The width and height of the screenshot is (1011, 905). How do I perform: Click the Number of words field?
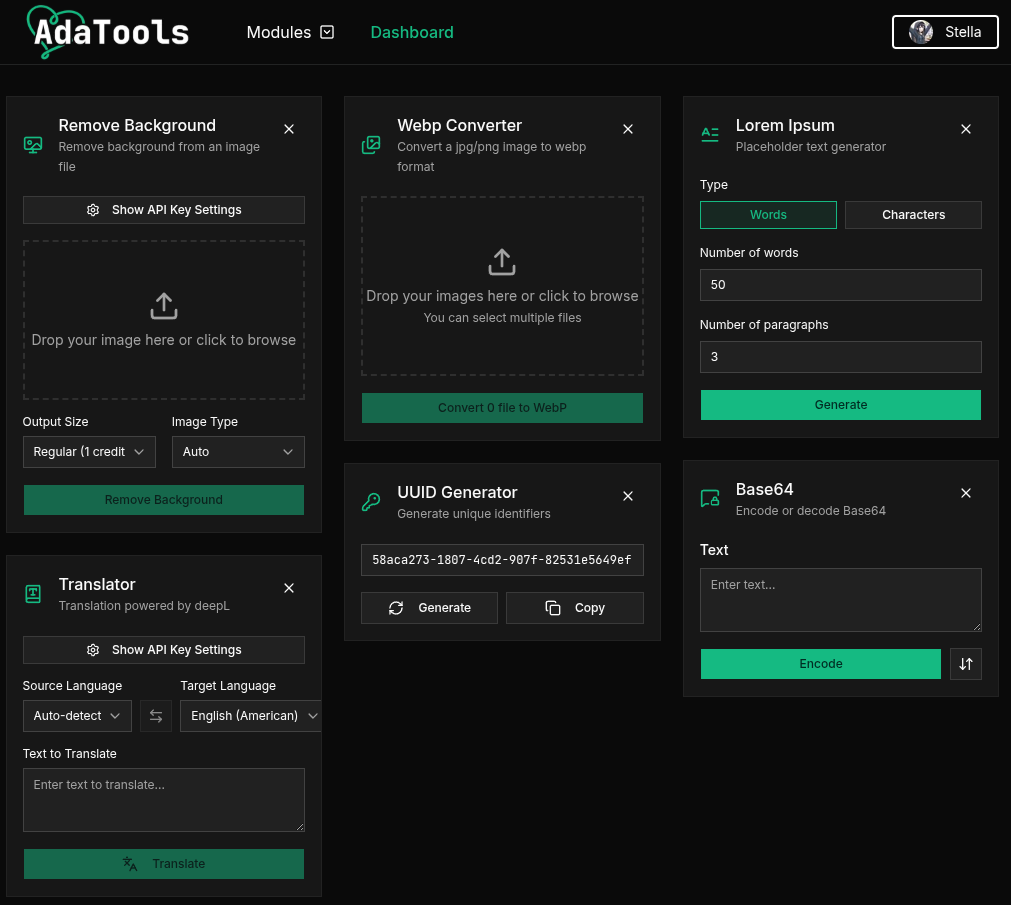point(840,285)
